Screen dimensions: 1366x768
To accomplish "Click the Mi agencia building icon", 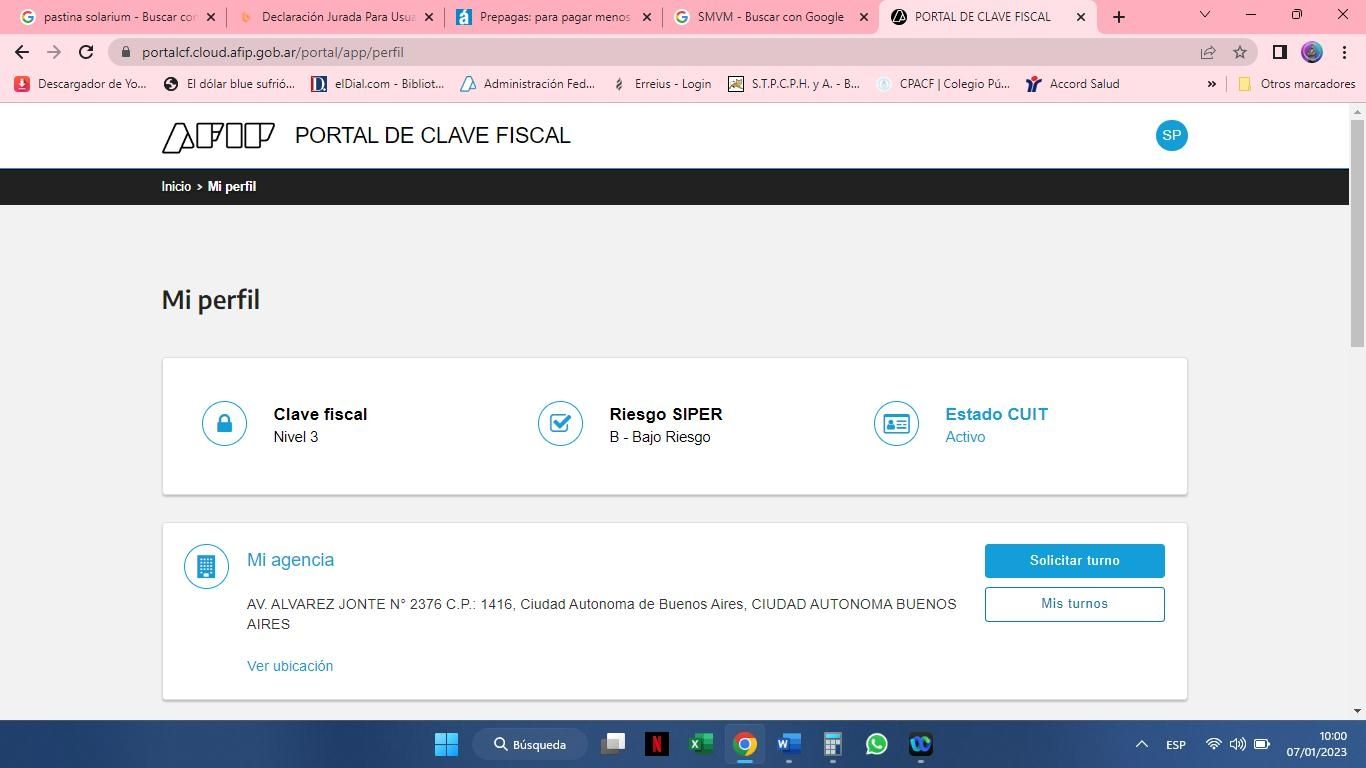I will 206,567.
